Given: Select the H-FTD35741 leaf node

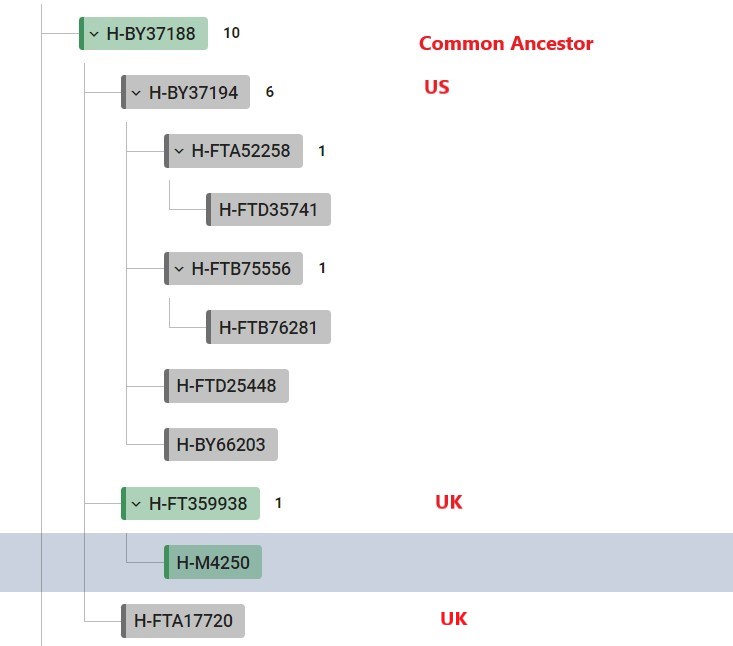Looking at the screenshot, I should [x=268, y=209].
